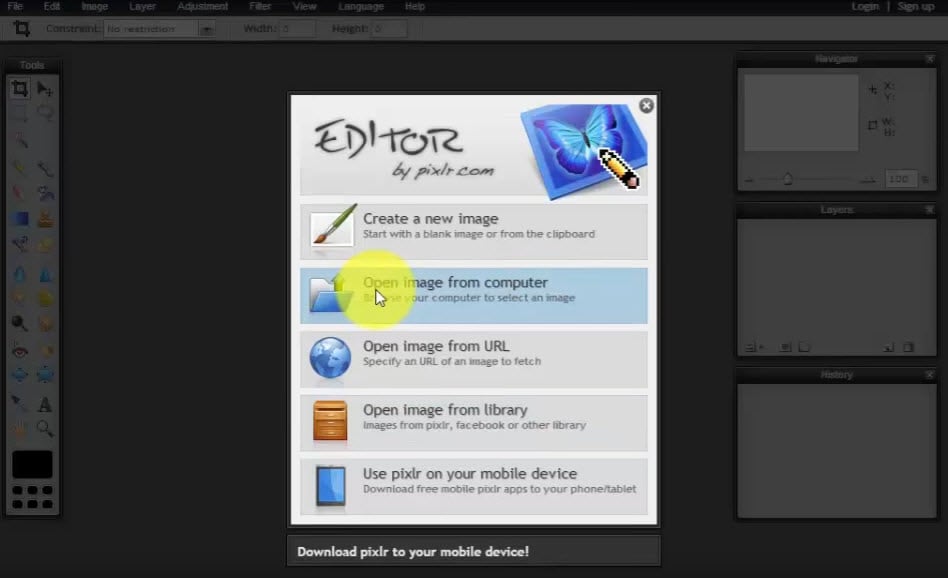Open the Help menu
The width and height of the screenshot is (948, 578).
pyautogui.click(x=415, y=6)
